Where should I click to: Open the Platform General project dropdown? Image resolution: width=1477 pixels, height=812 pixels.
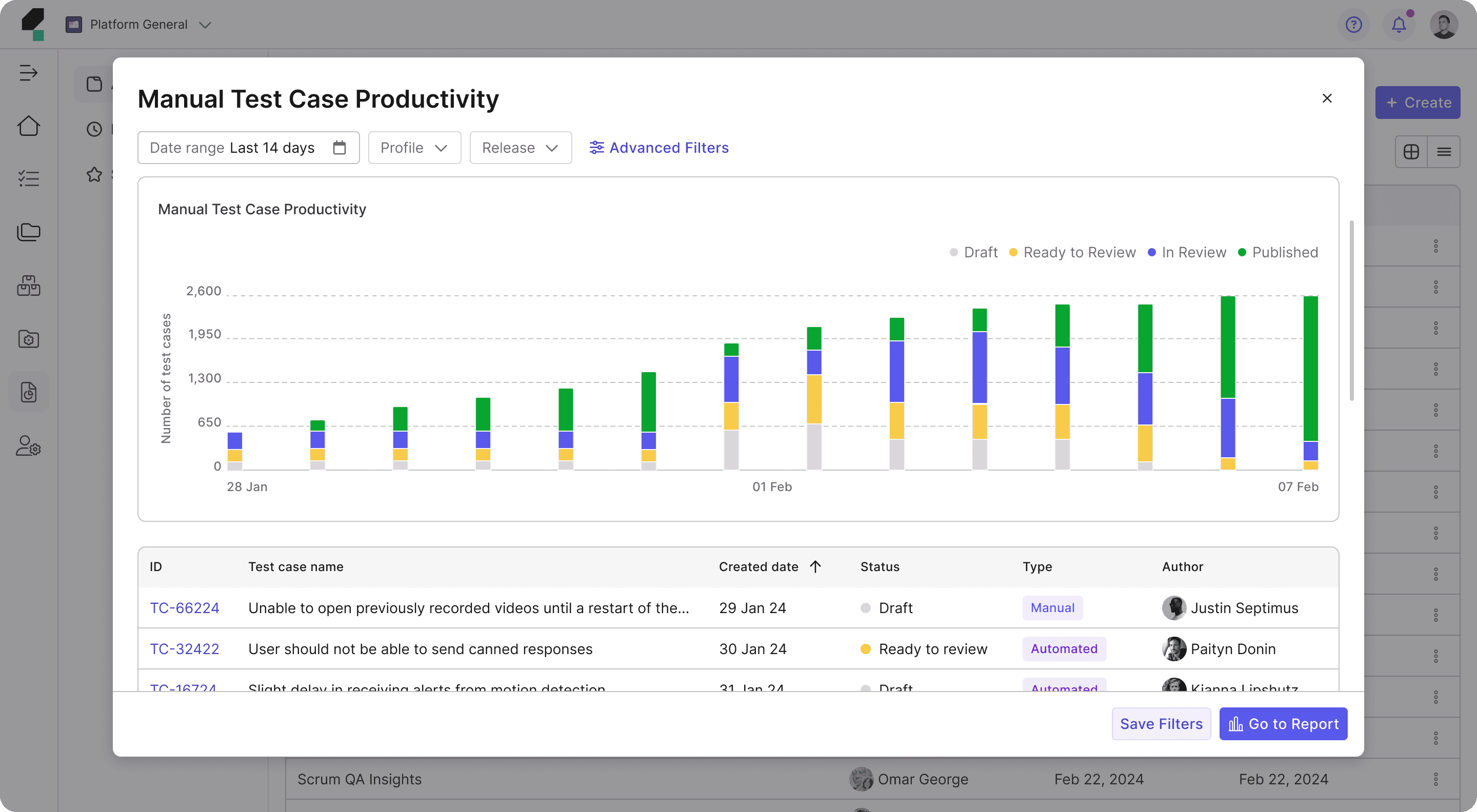(139, 25)
